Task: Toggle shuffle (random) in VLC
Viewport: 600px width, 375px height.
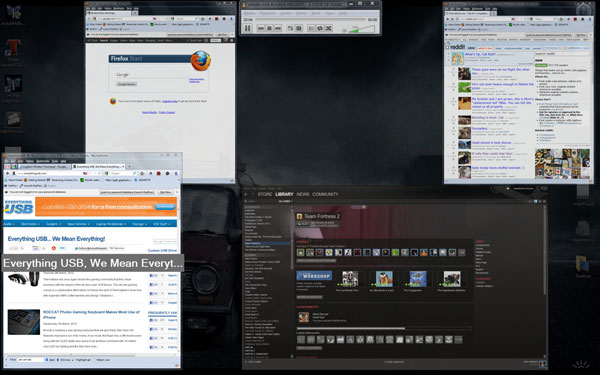Action: tap(328, 28)
